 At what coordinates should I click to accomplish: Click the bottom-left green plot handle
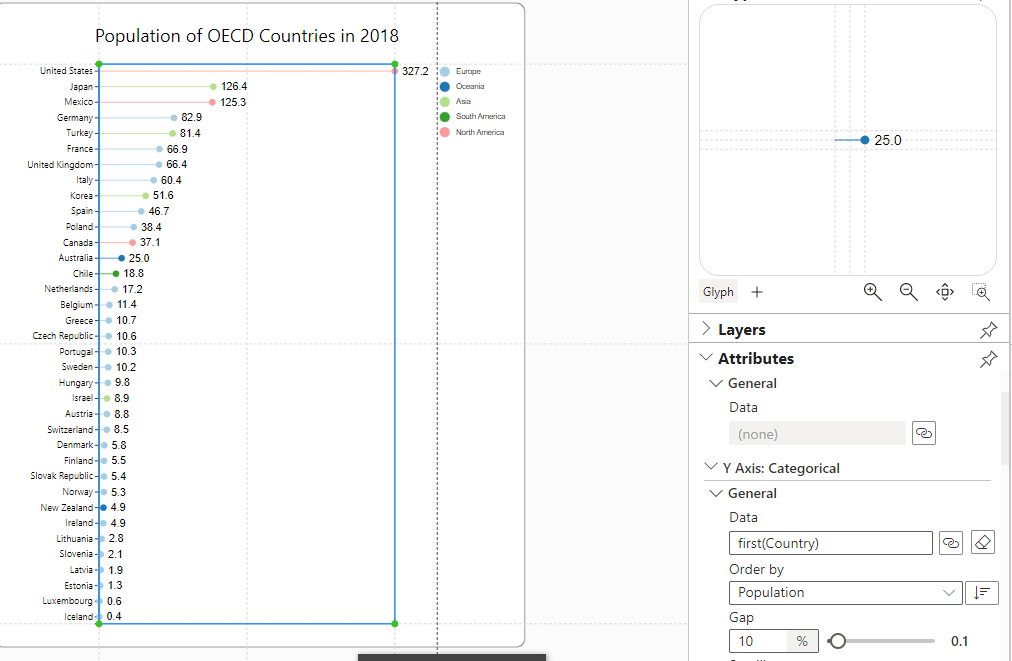pos(99,624)
